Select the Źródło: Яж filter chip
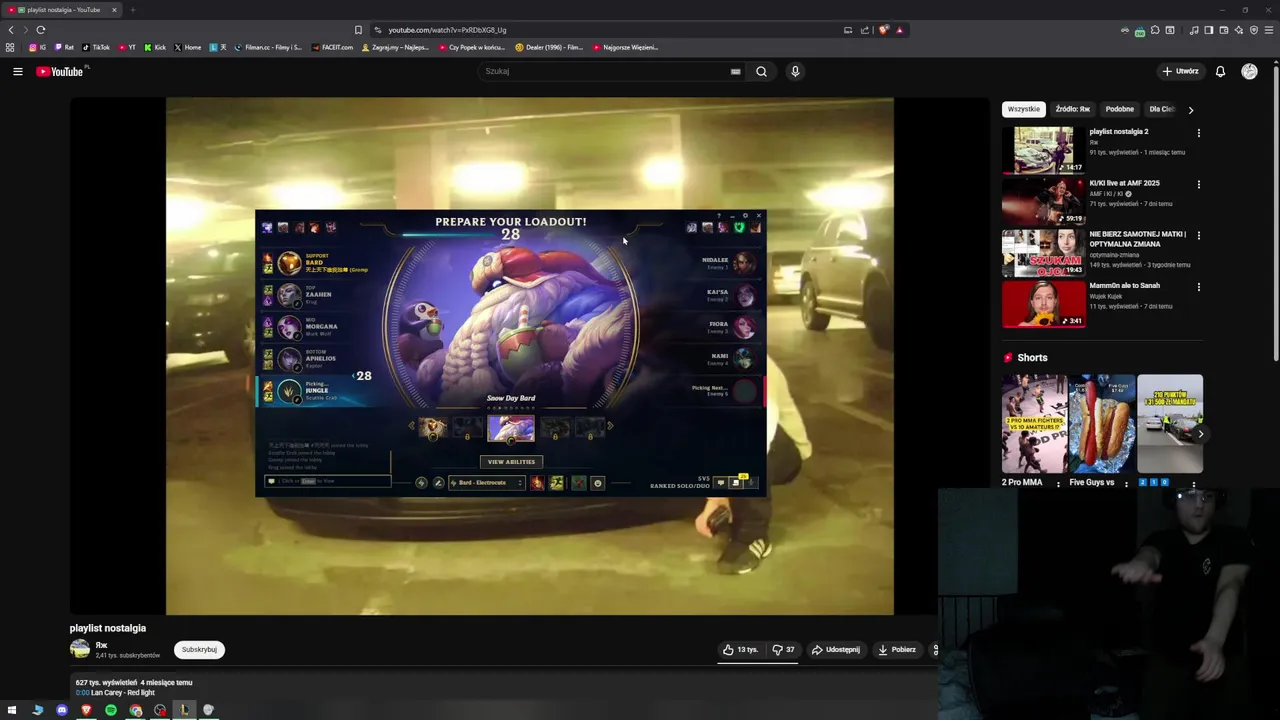1280x720 pixels. click(x=1072, y=109)
